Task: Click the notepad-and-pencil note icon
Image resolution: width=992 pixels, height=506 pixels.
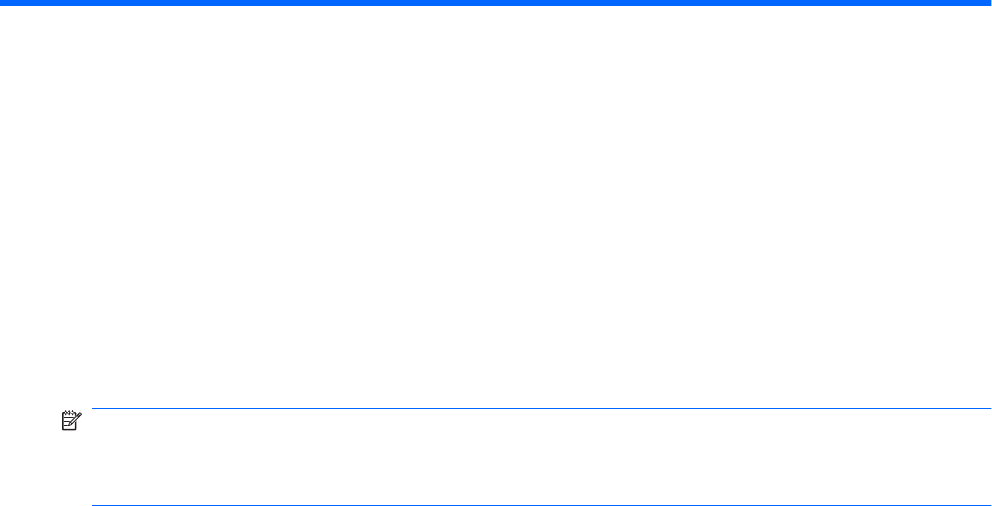Action: point(71,421)
